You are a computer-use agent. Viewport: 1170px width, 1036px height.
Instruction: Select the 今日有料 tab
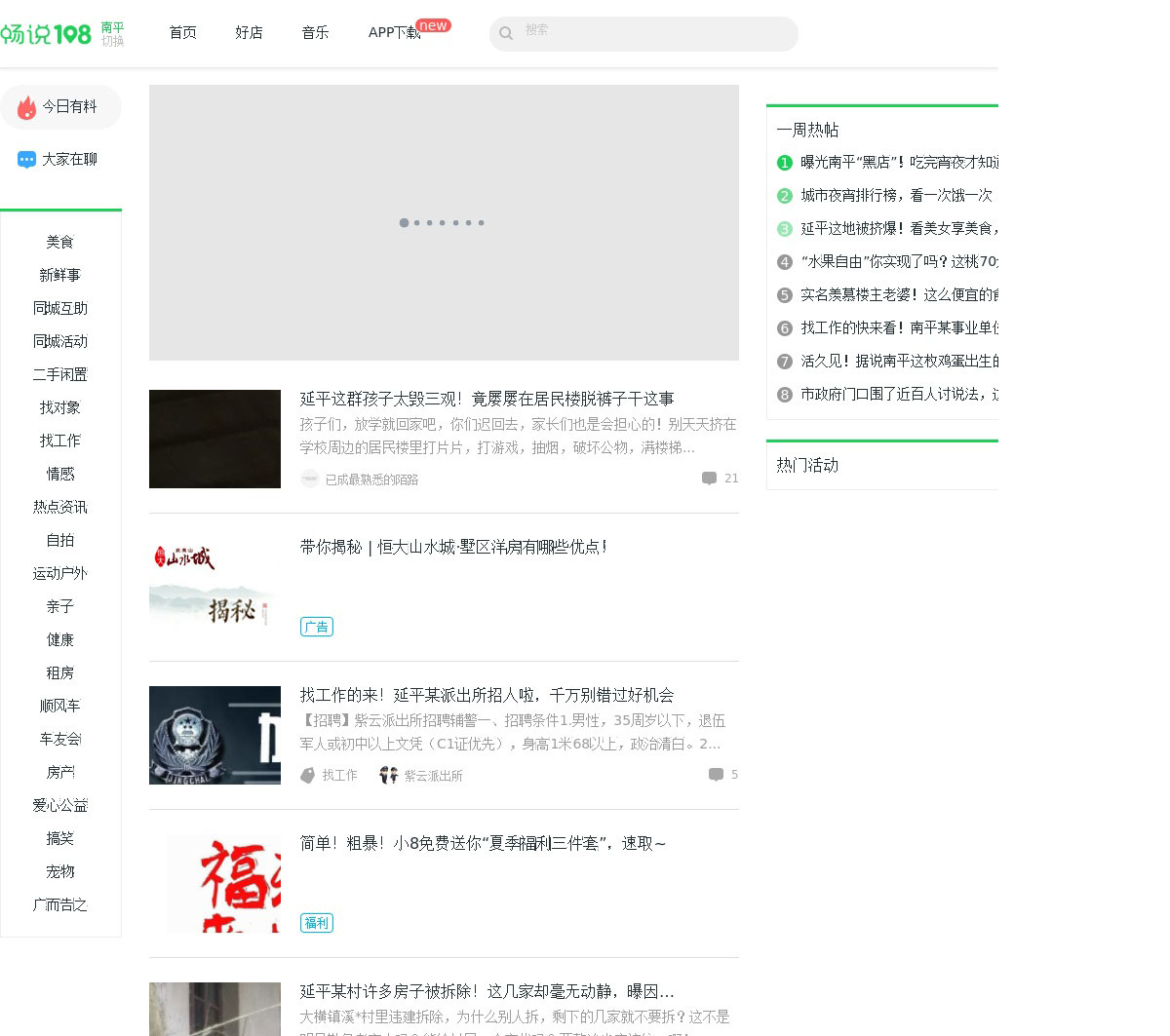pos(60,107)
